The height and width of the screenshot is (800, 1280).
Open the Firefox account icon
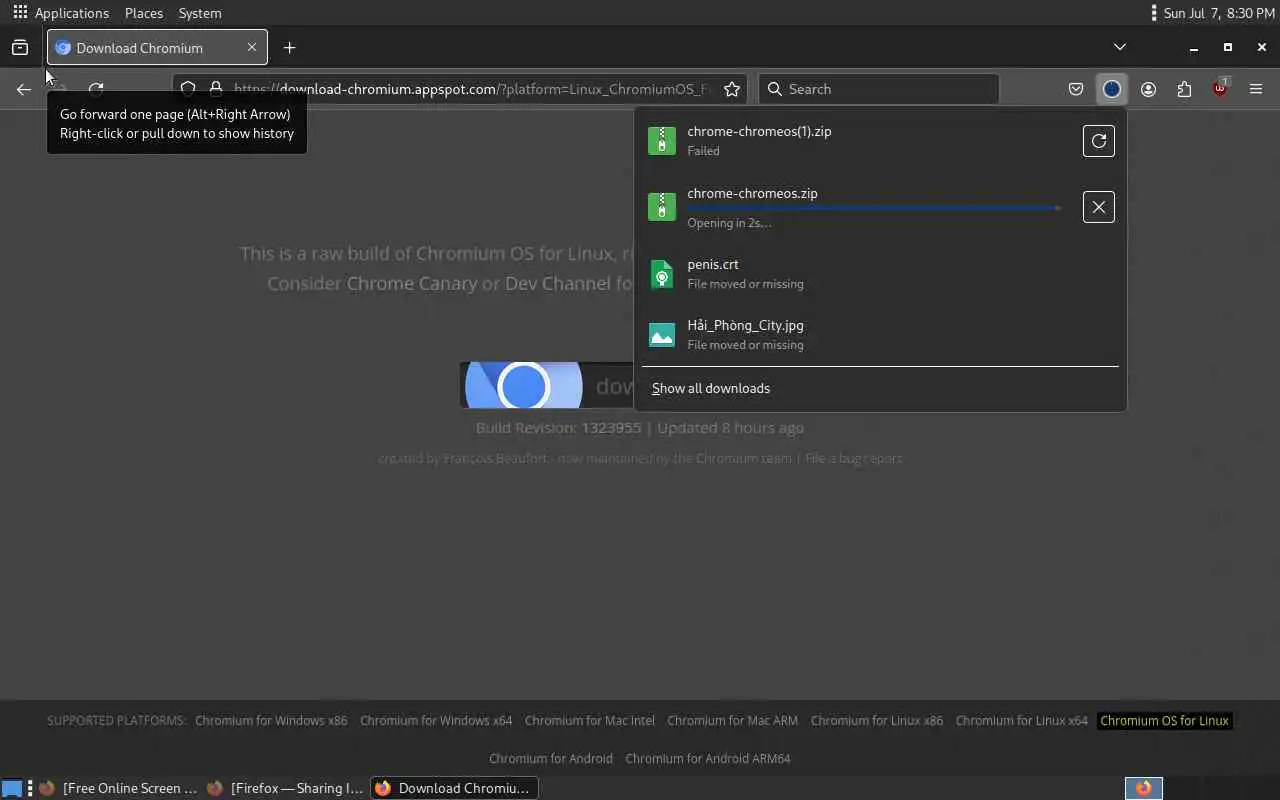point(1148,89)
